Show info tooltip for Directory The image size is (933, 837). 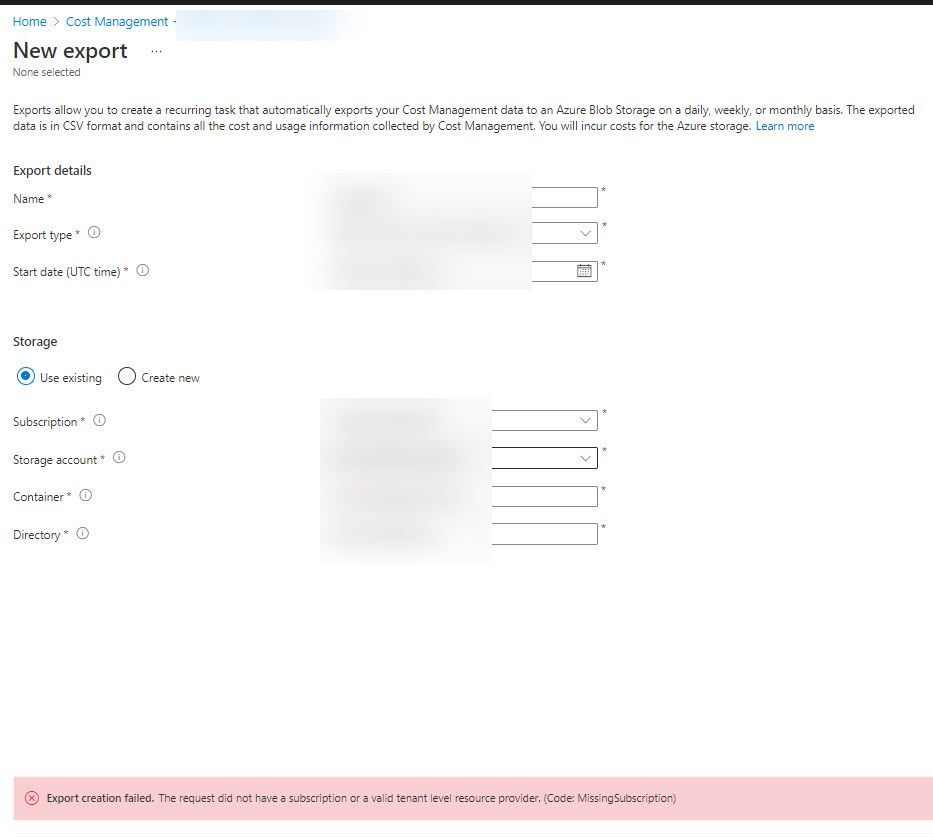83,534
